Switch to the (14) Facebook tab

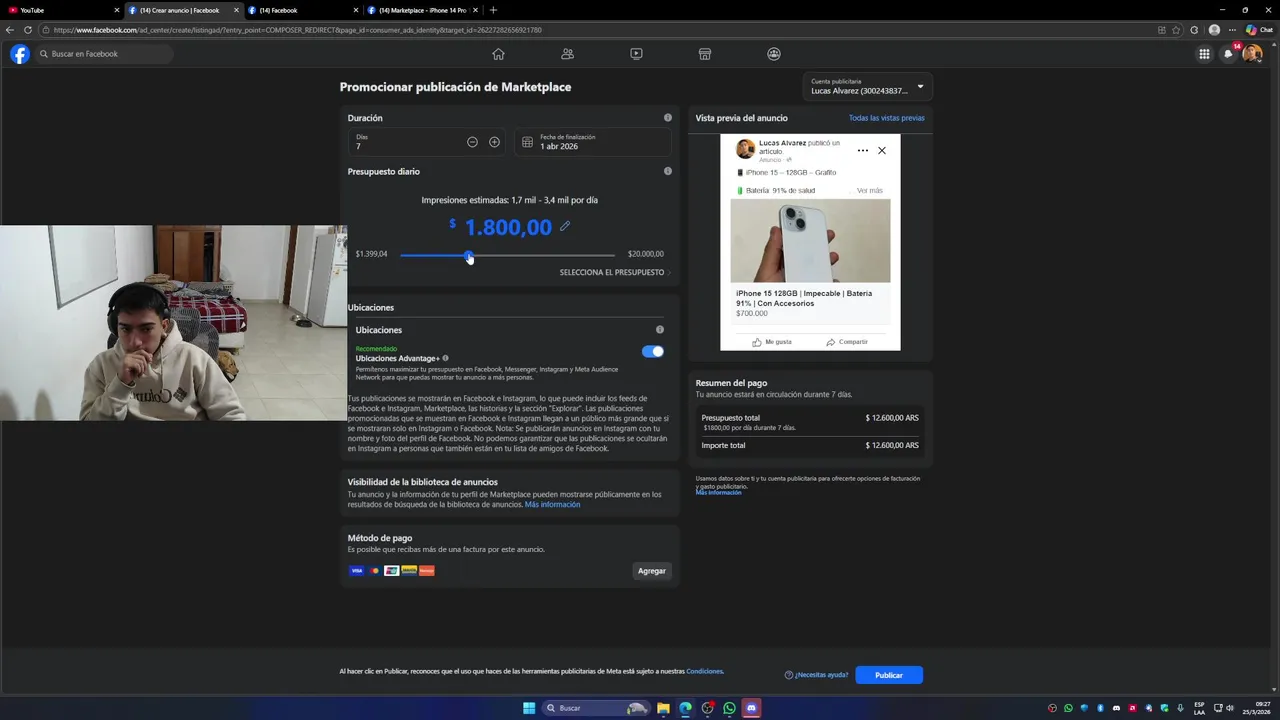[x=303, y=10]
